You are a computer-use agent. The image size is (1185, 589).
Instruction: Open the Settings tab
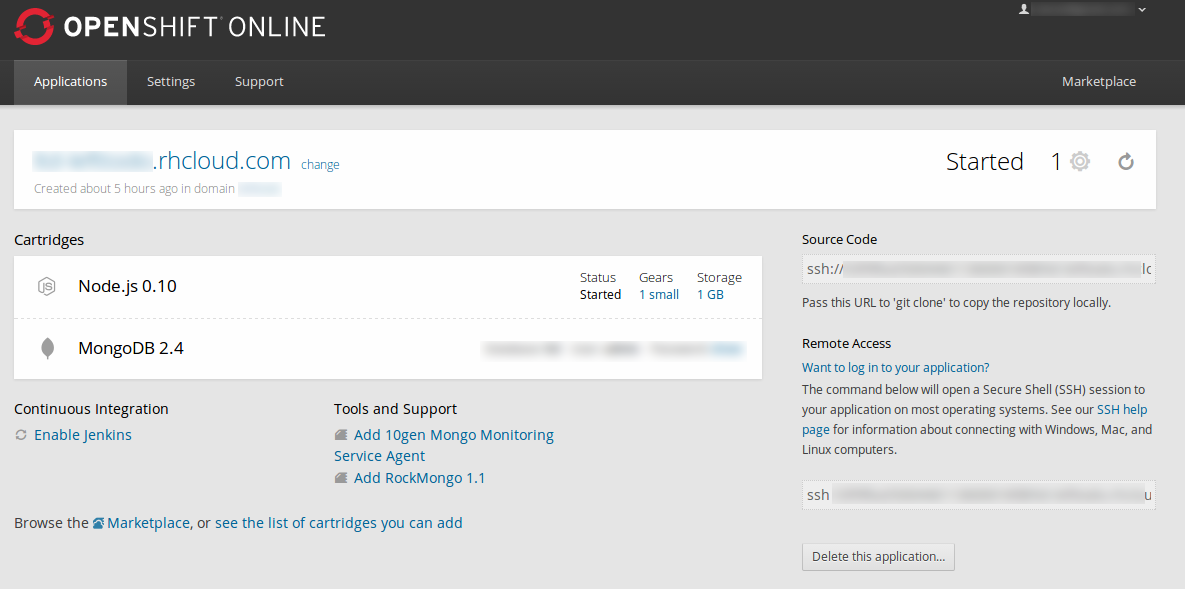(171, 82)
